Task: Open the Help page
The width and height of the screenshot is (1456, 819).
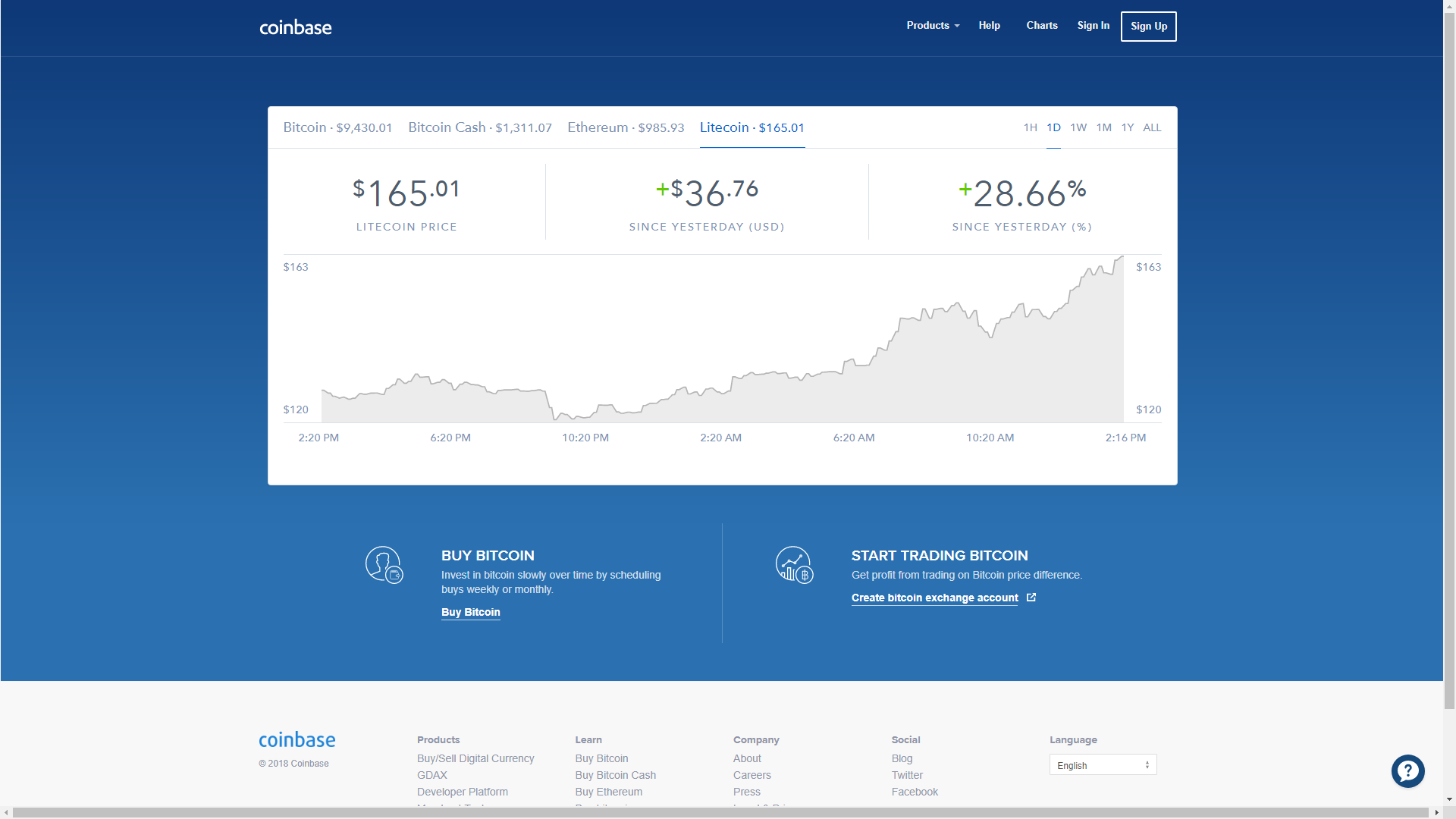Action: pos(989,26)
